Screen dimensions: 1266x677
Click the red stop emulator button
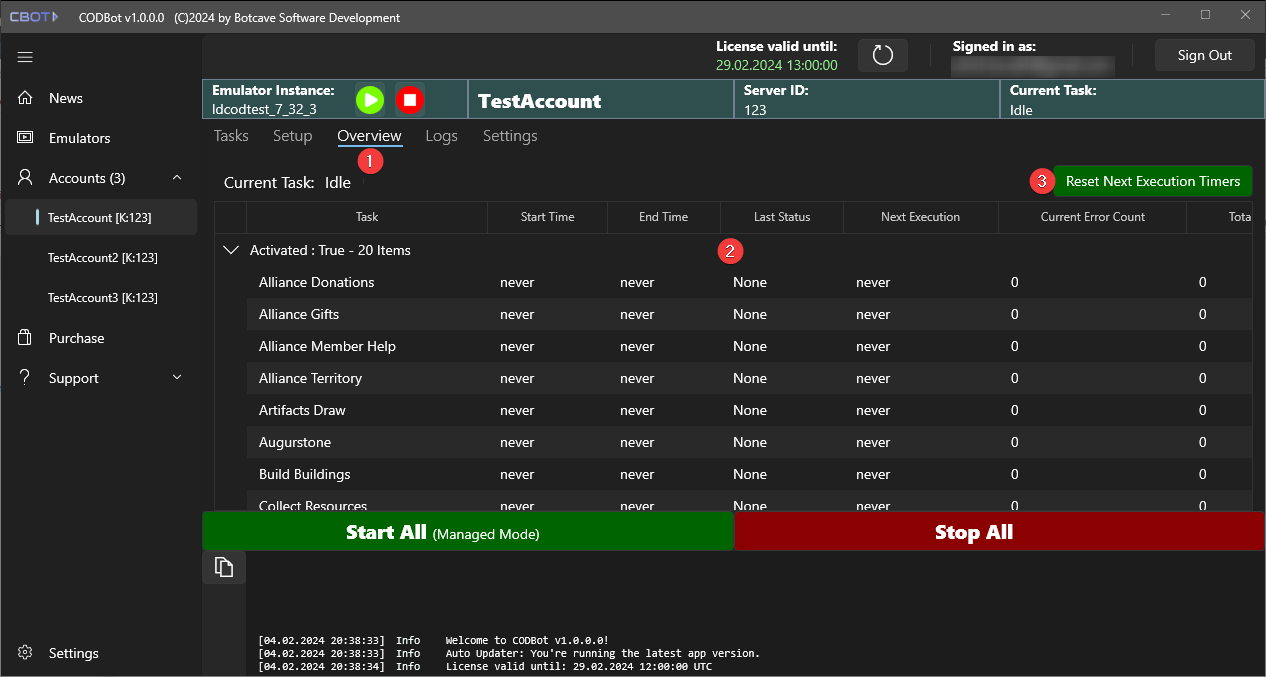(409, 100)
